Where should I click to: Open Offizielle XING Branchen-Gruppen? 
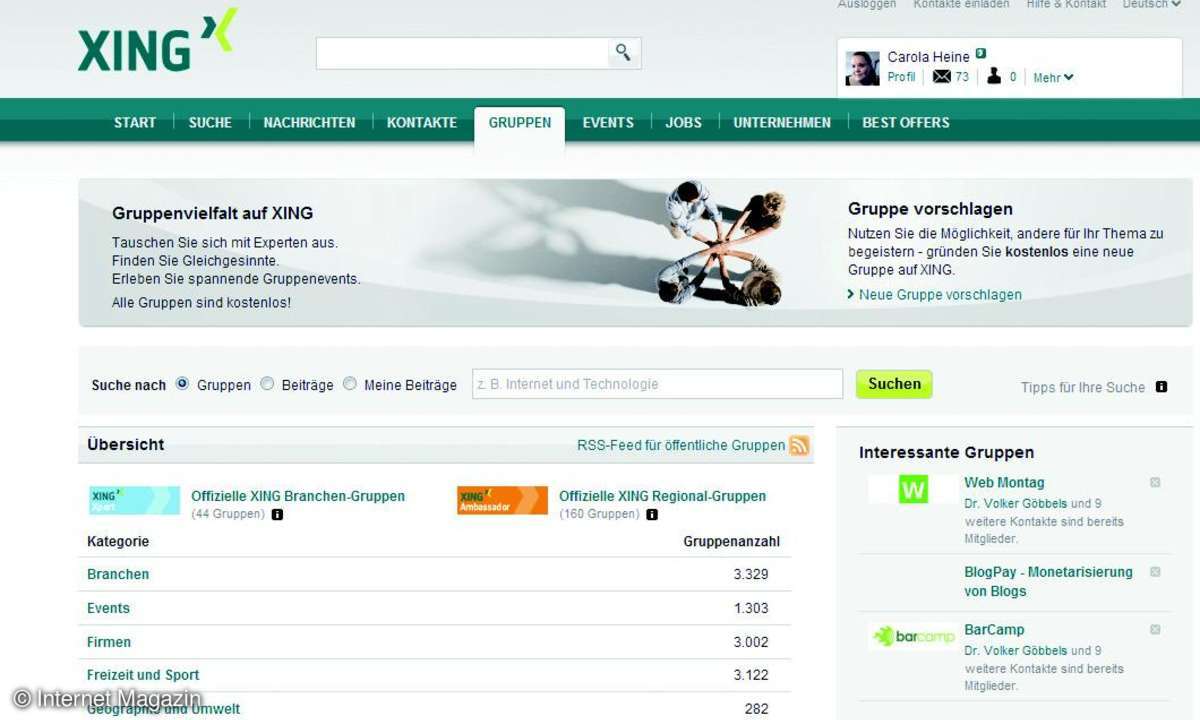(x=298, y=496)
